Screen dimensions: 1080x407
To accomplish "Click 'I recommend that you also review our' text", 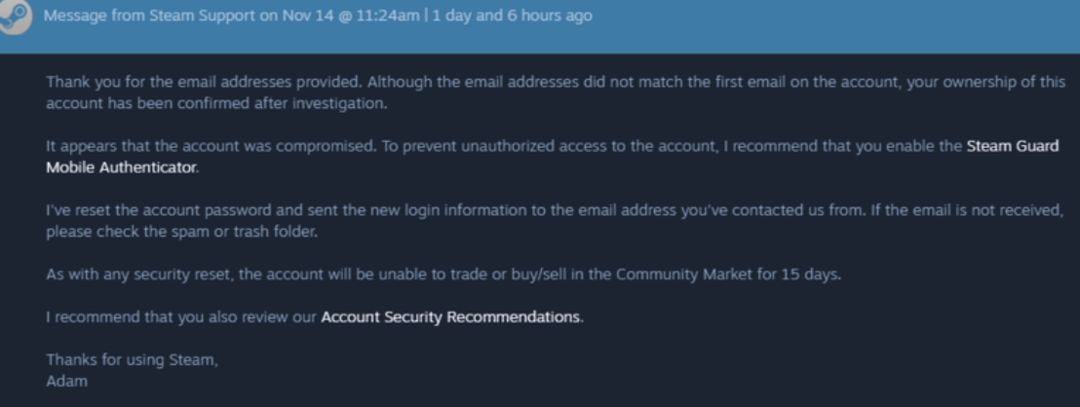I will pyautogui.click(x=181, y=317).
